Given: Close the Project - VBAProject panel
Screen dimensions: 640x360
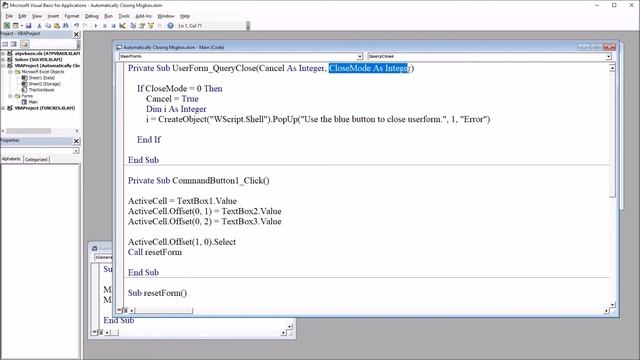Looking at the screenshot, I should [x=76, y=35].
